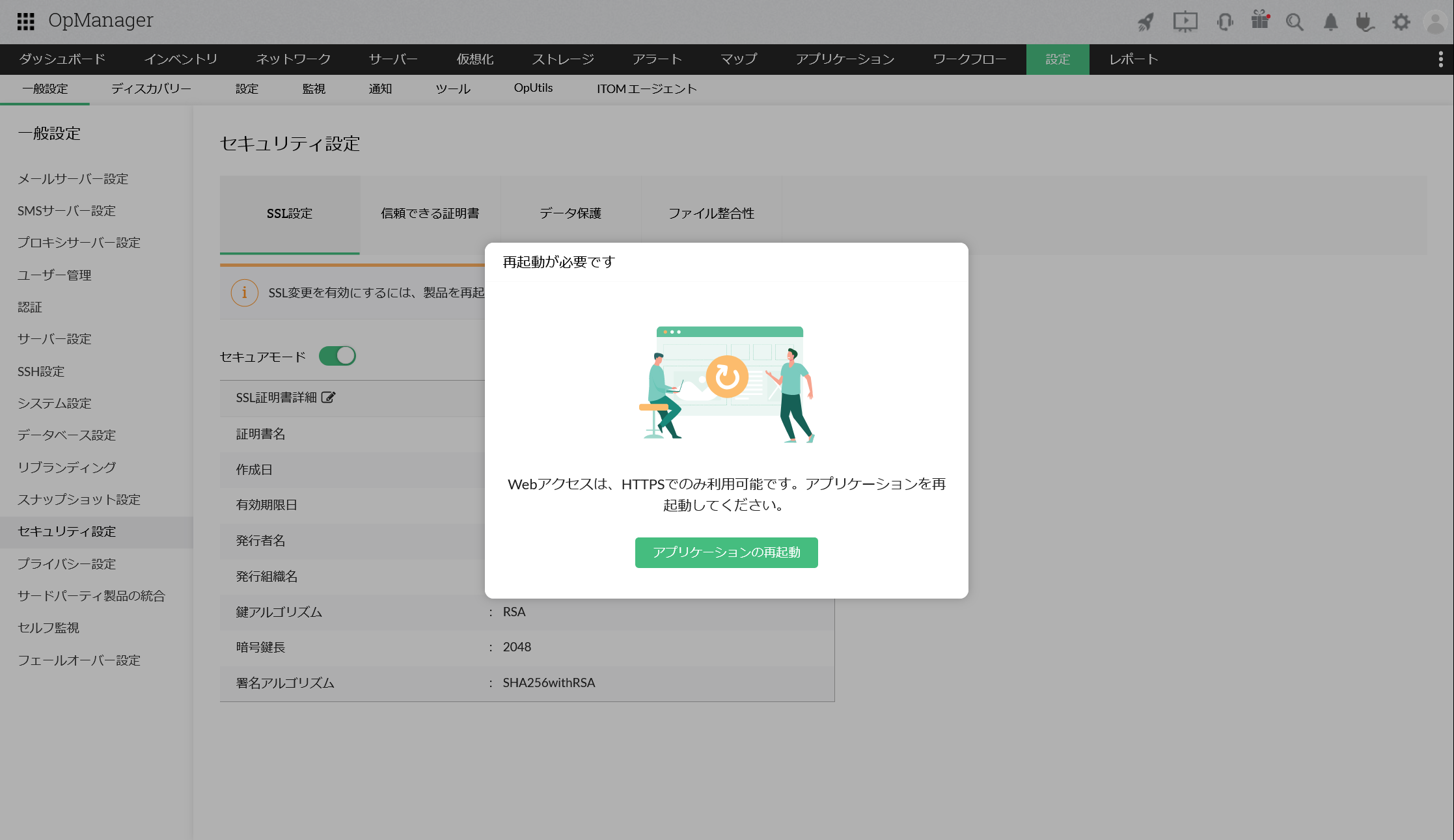Select プライバシー設定 in sidebar
Image resolution: width=1454 pixels, height=840 pixels.
coord(66,564)
